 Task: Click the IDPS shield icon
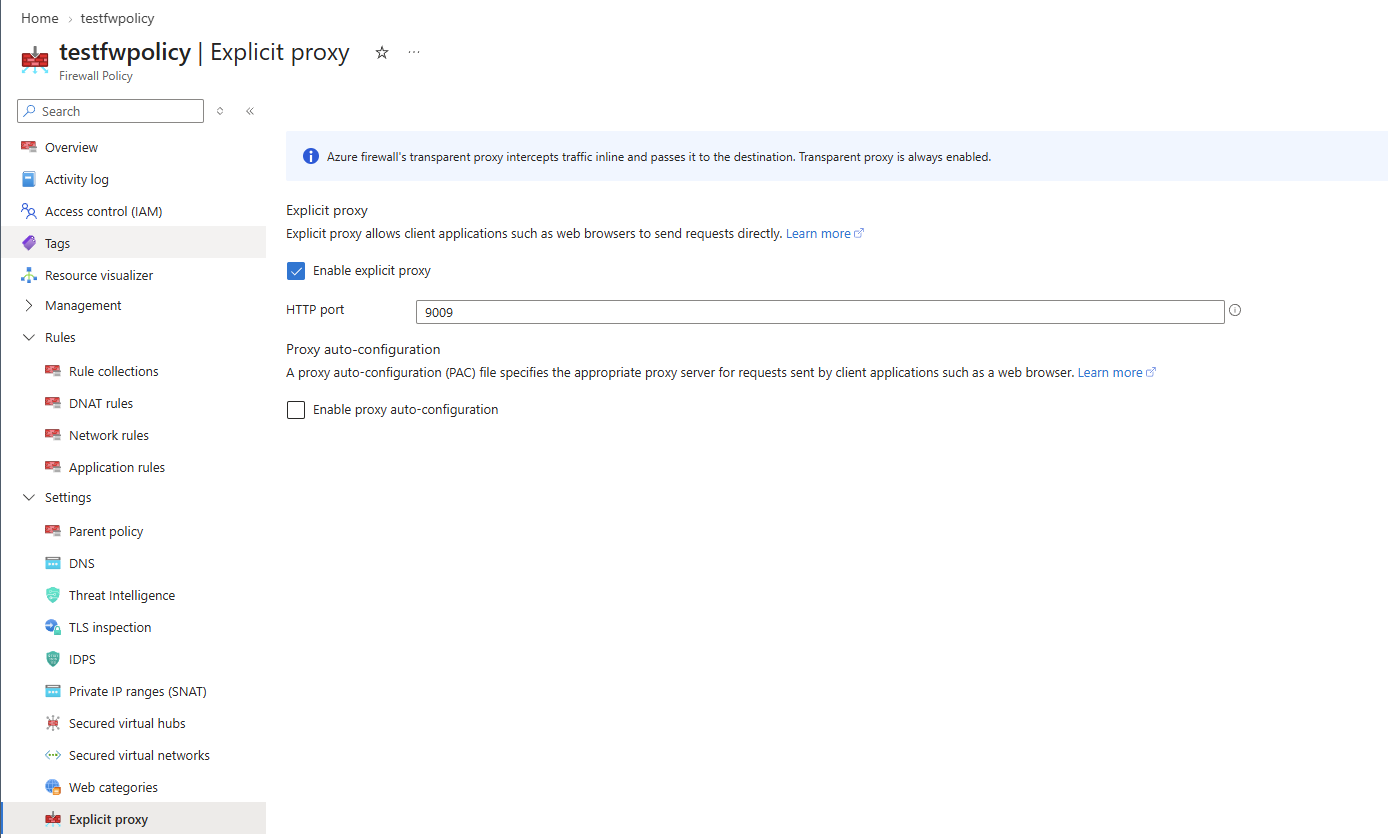click(x=53, y=659)
